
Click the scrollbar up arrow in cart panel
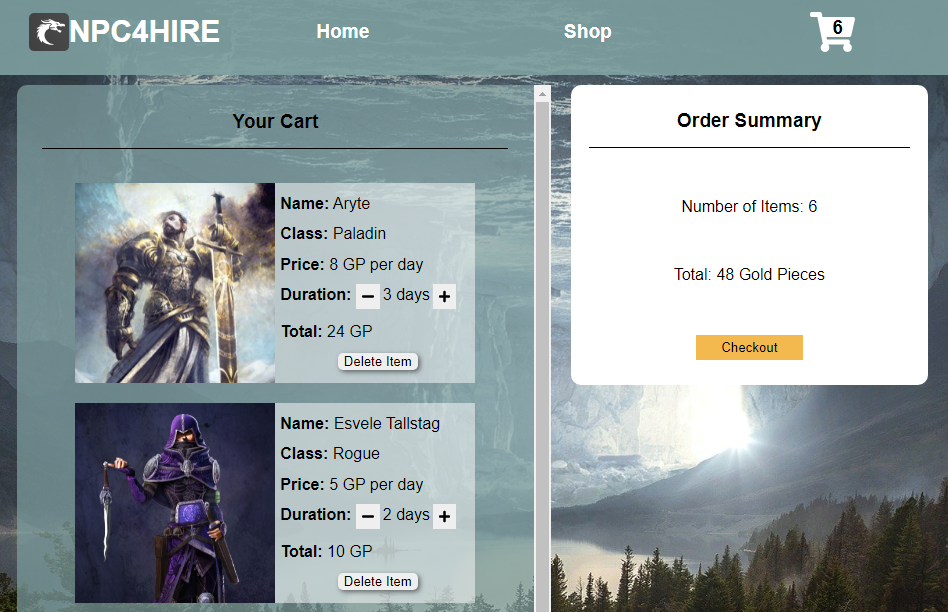542,94
